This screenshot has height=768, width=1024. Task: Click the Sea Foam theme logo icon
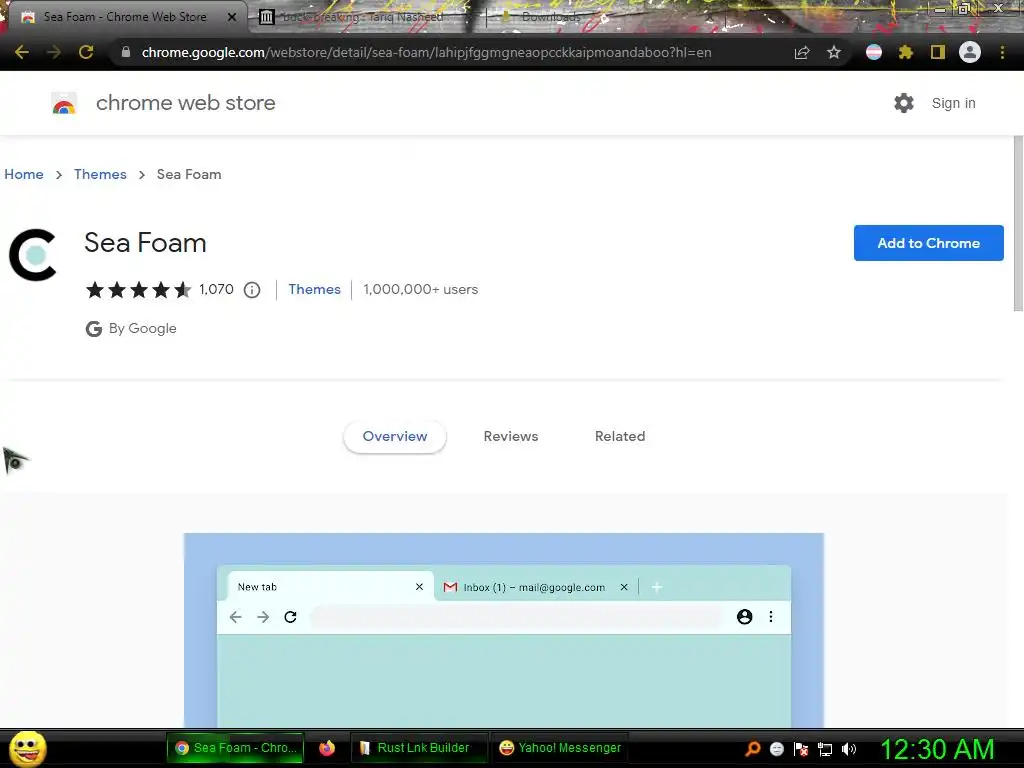pyautogui.click(x=33, y=255)
